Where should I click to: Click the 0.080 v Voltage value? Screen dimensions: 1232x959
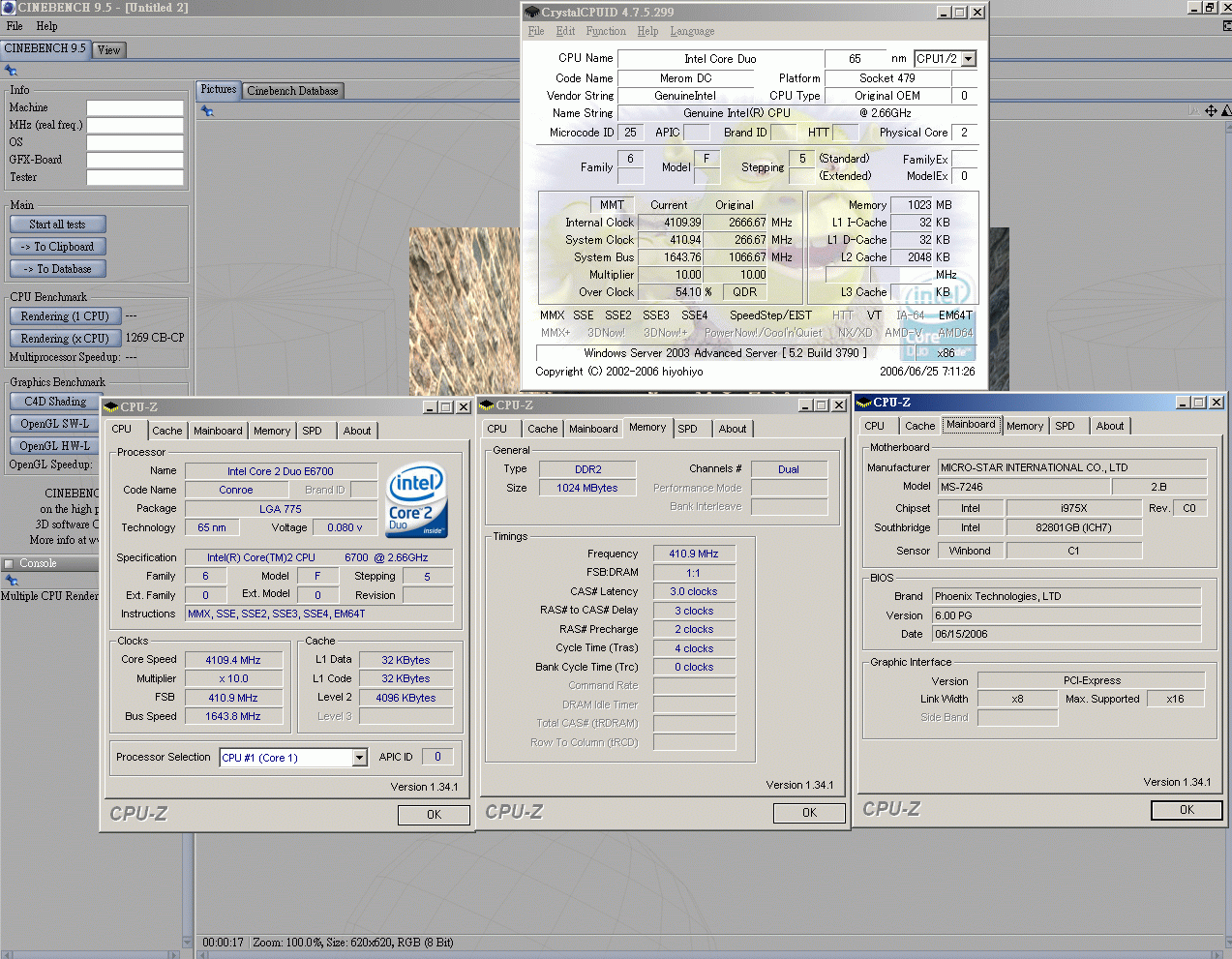346,527
